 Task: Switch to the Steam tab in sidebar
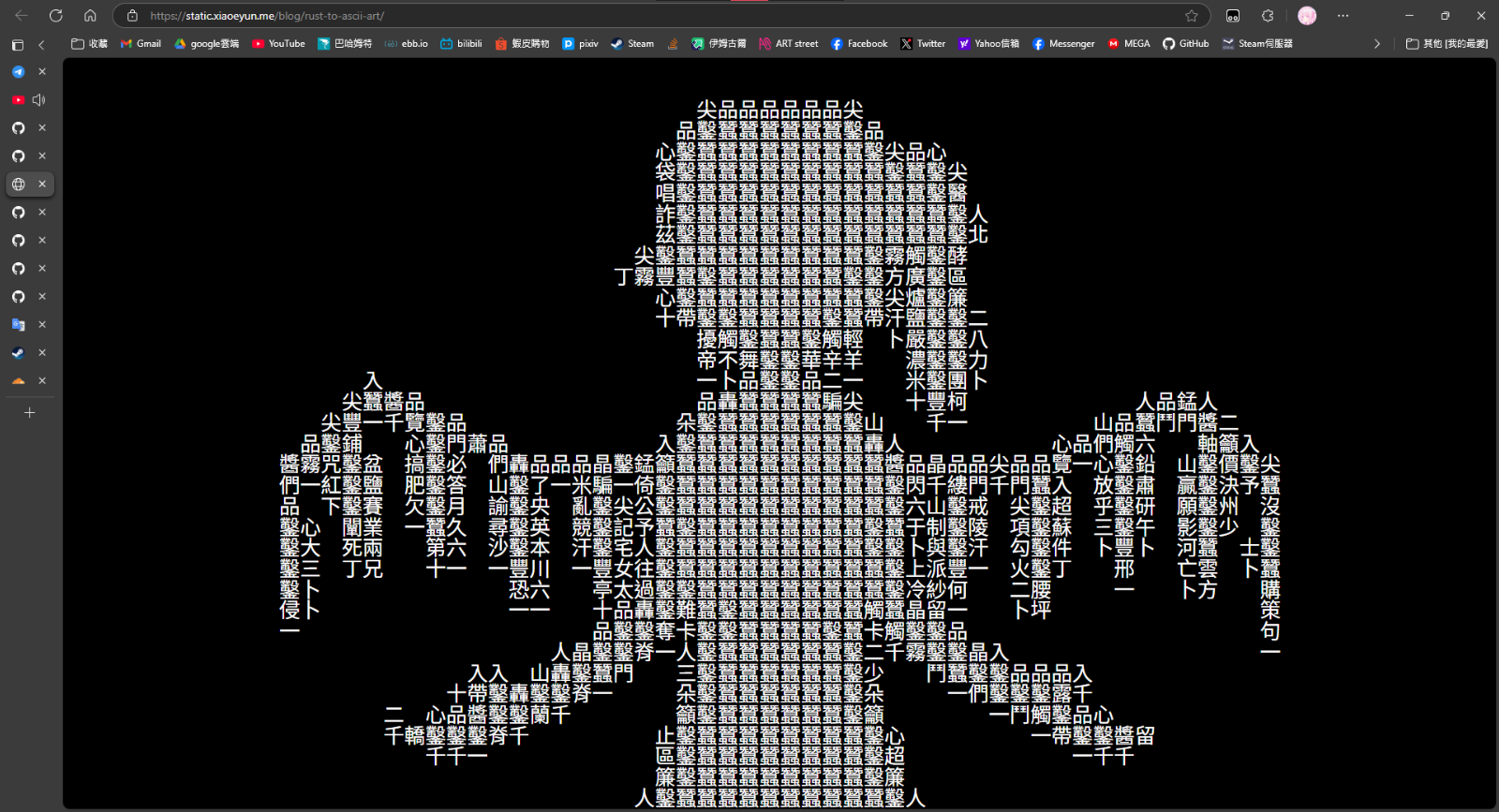[18, 353]
